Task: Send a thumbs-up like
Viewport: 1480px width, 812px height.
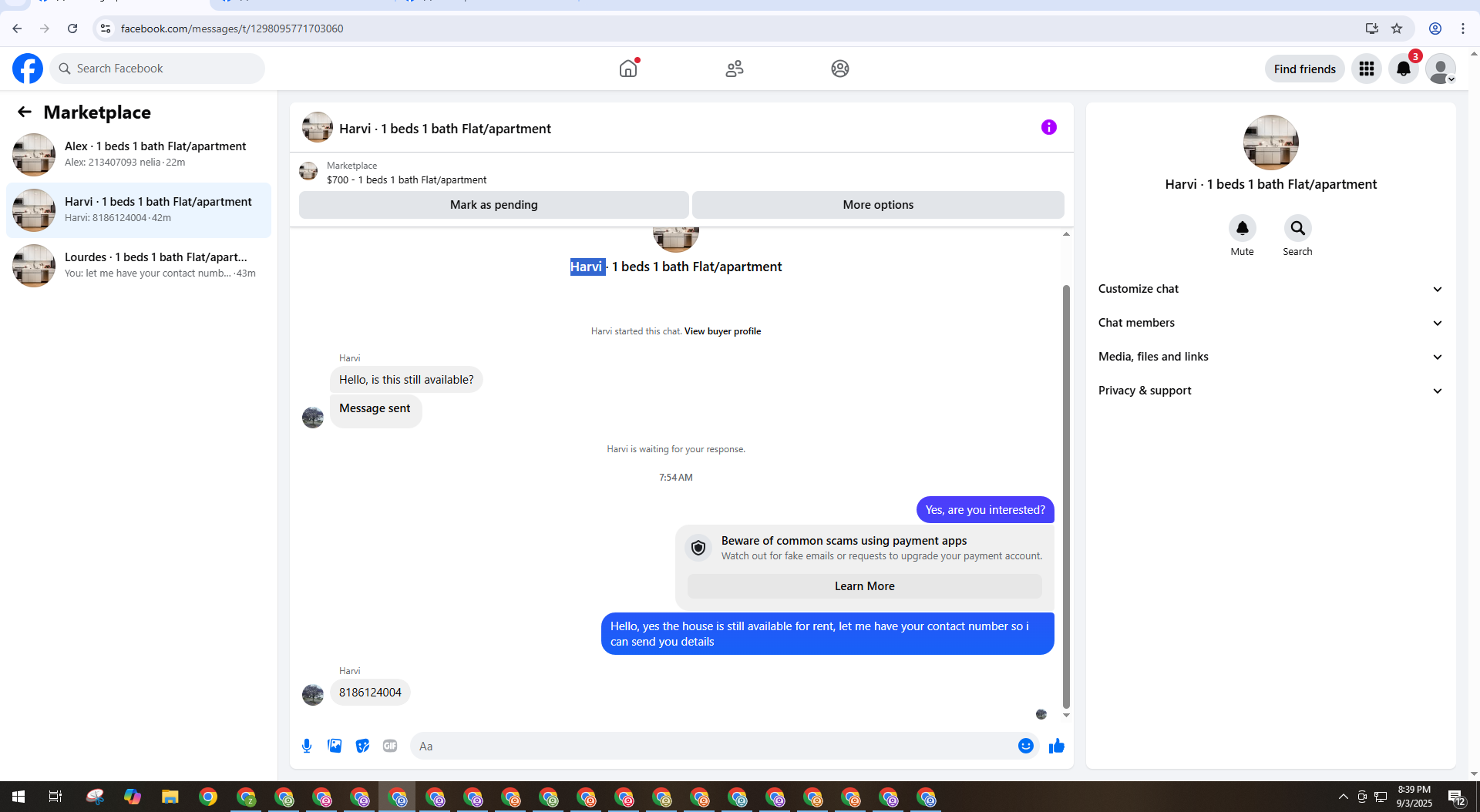Action: tap(1057, 746)
